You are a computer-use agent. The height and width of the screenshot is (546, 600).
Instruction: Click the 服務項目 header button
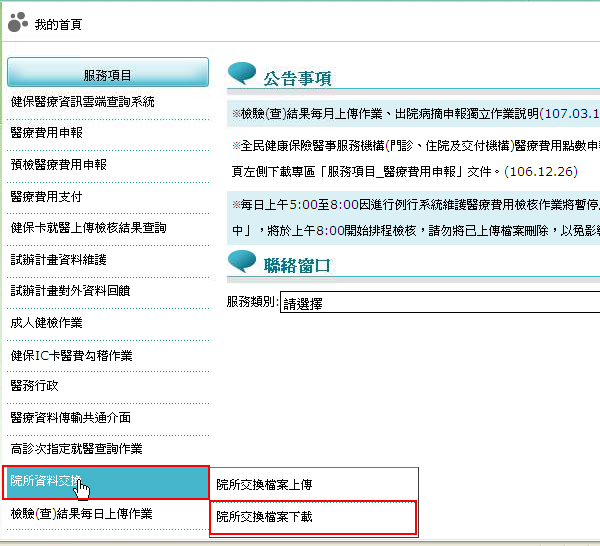point(108,73)
